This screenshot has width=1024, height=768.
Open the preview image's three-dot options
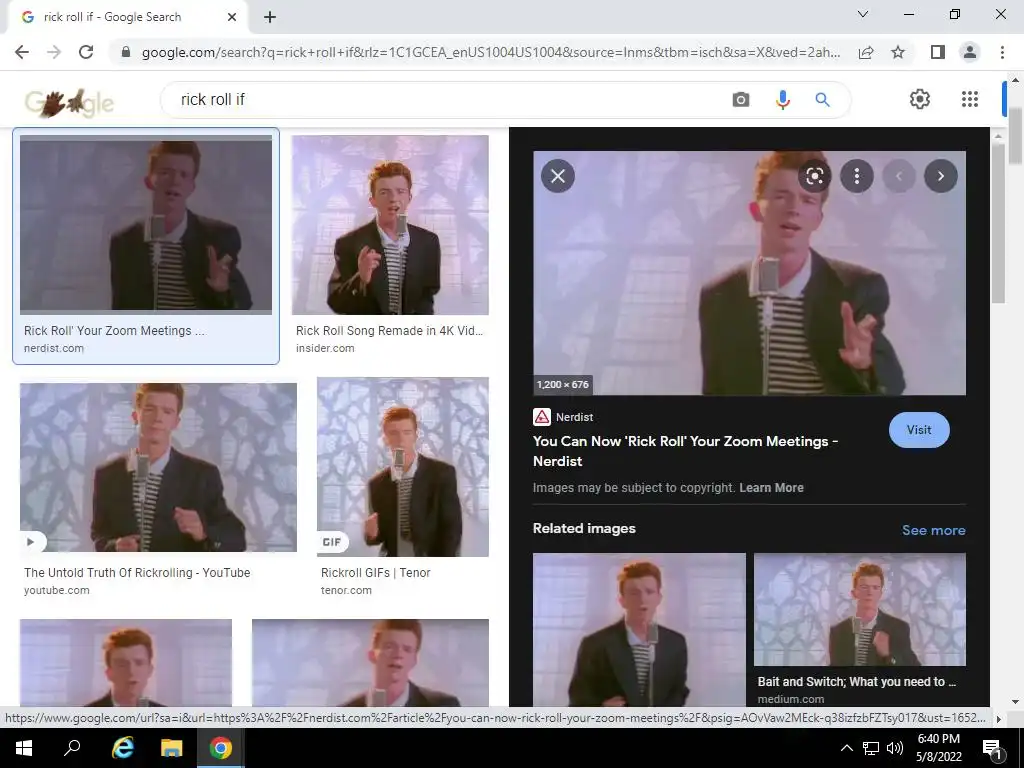[857, 176]
